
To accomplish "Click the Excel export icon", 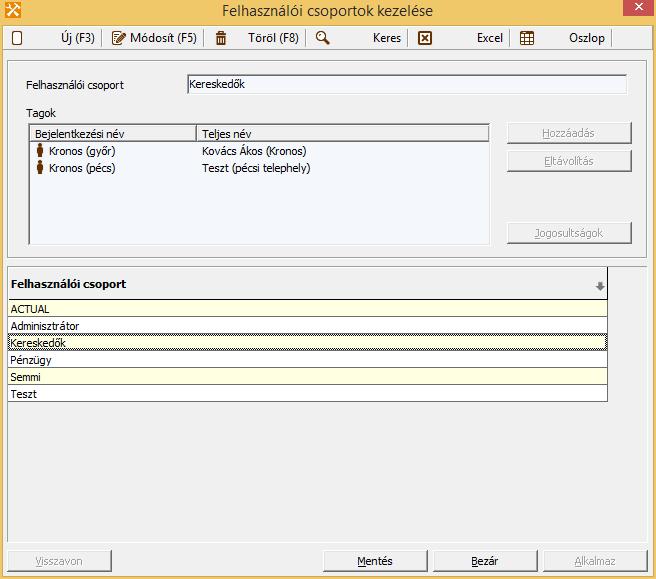I will pyautogui.click(x=425, y=38).
